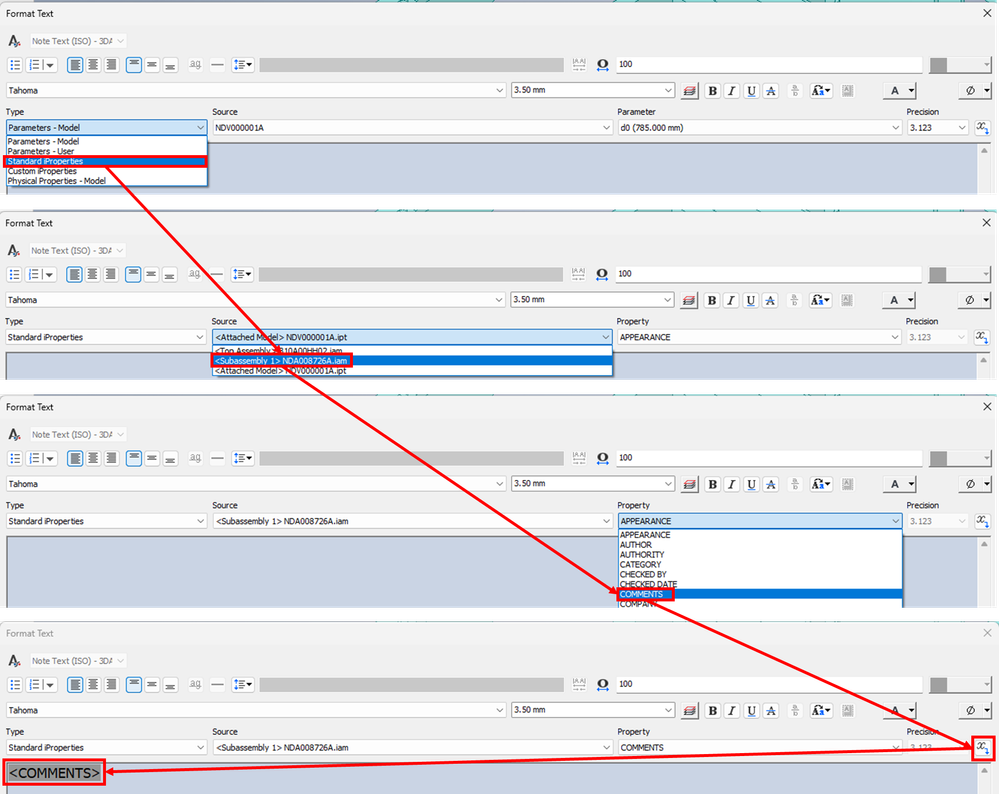Open Property dropdown showing COMMENTS
Image resolution: width=999 pixels, height=794 pixels.
click(x=759, y=747)
